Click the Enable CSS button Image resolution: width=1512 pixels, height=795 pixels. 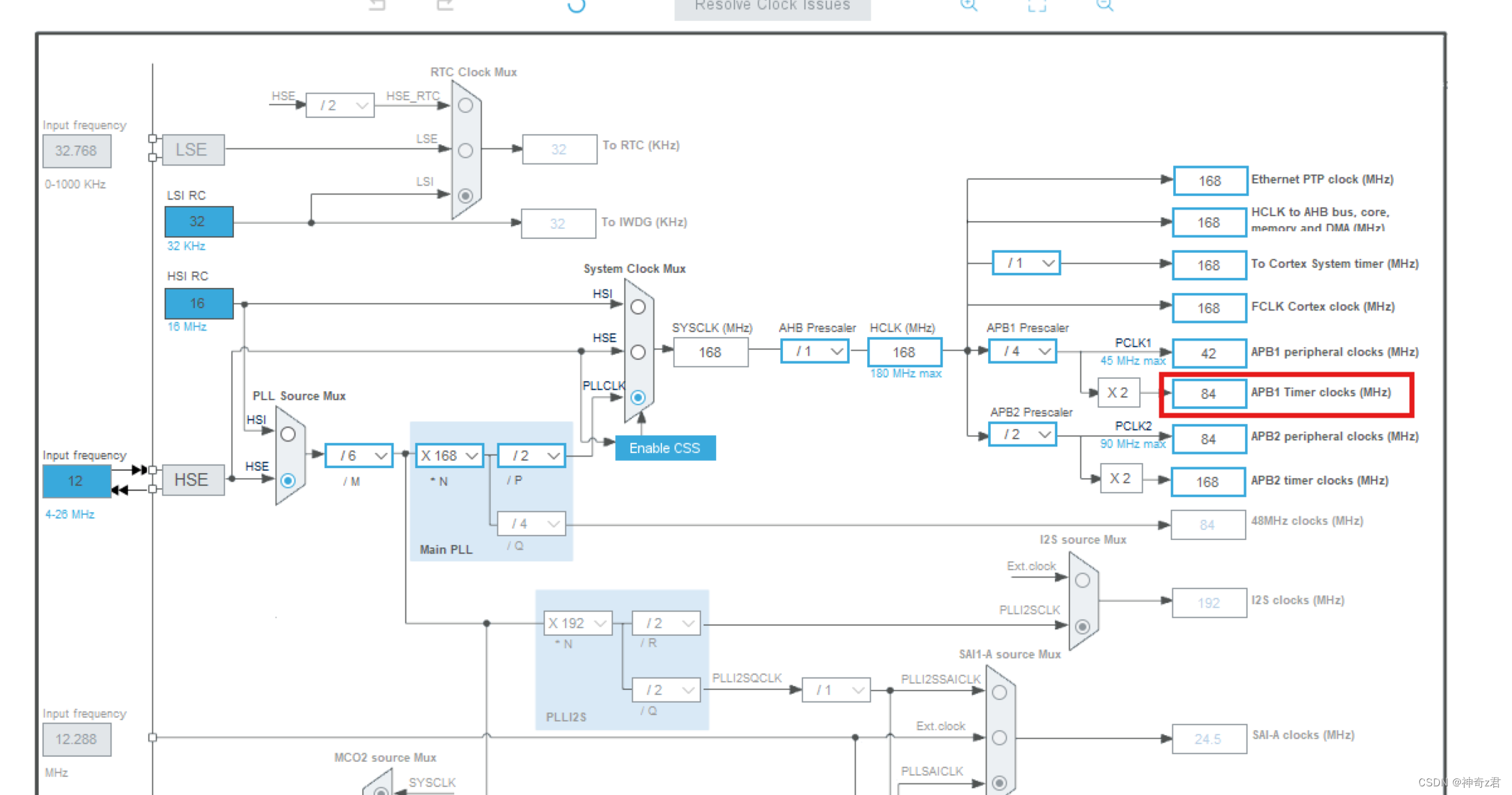[x=665, y=448]
